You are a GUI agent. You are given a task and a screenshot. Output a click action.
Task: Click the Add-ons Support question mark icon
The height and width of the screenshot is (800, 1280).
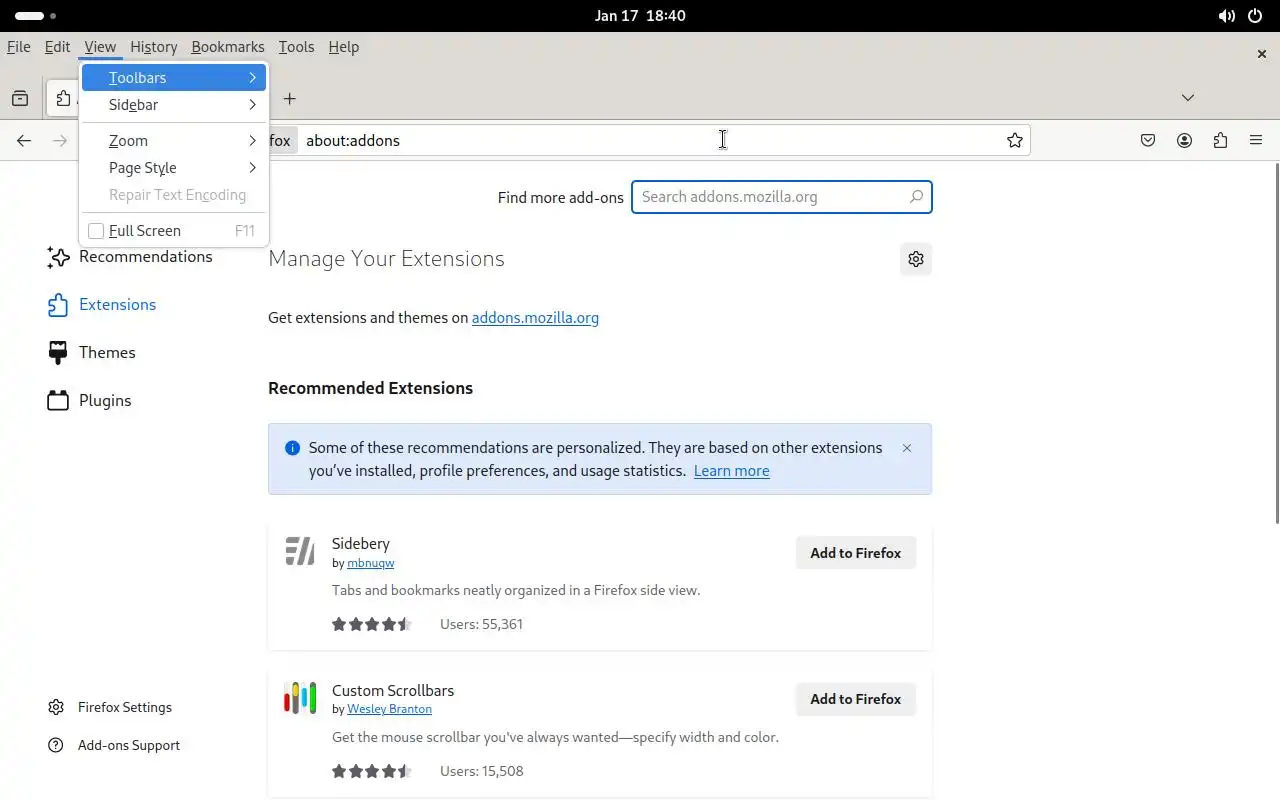[56, 745]
